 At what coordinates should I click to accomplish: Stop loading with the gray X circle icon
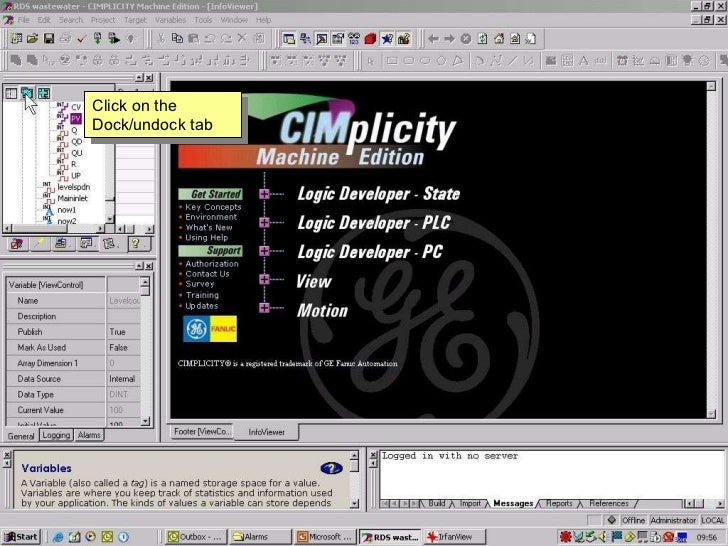pyautogui.click(x=466, y=39)
